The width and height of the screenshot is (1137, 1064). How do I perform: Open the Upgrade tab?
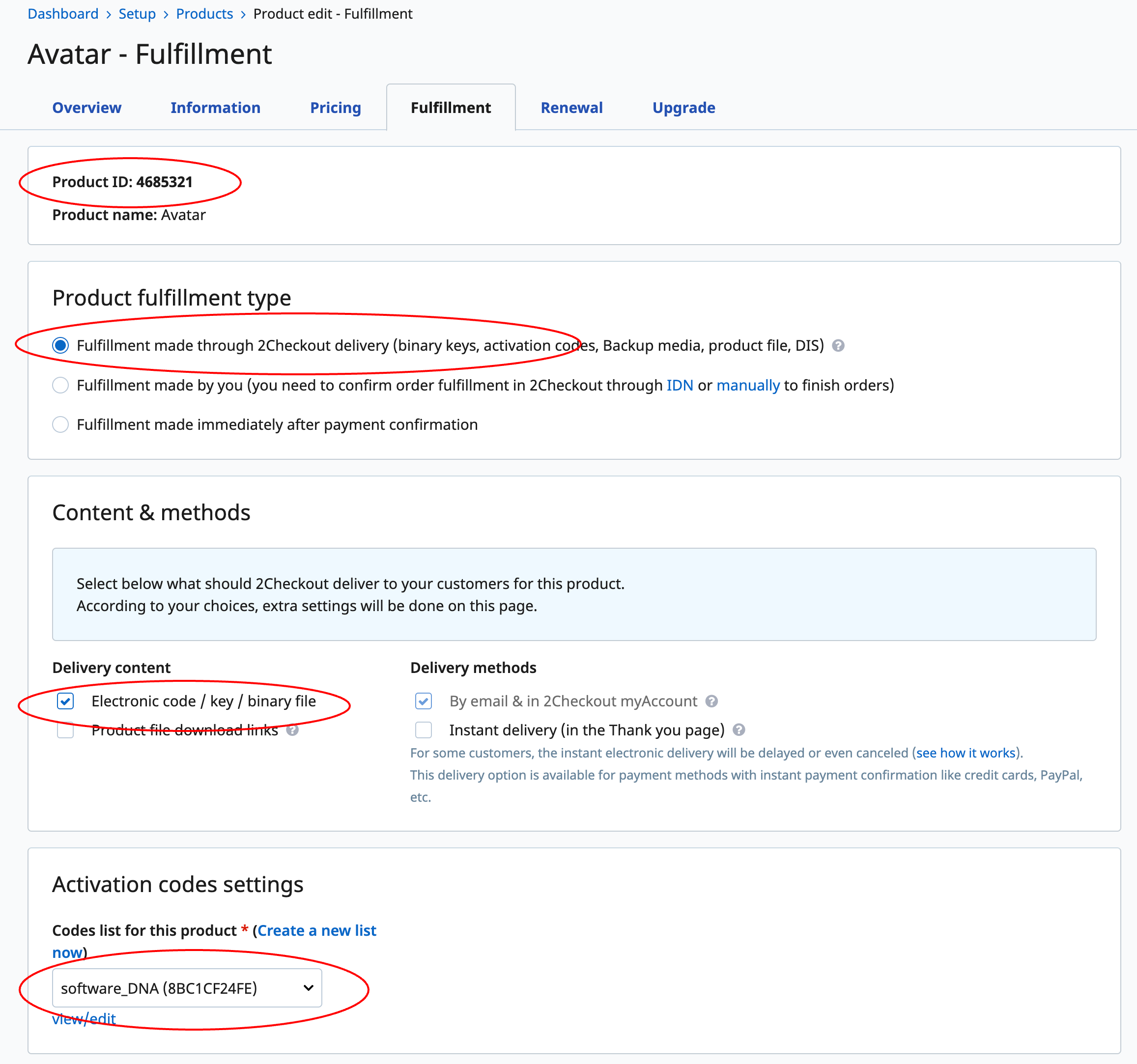pos(684,108)
